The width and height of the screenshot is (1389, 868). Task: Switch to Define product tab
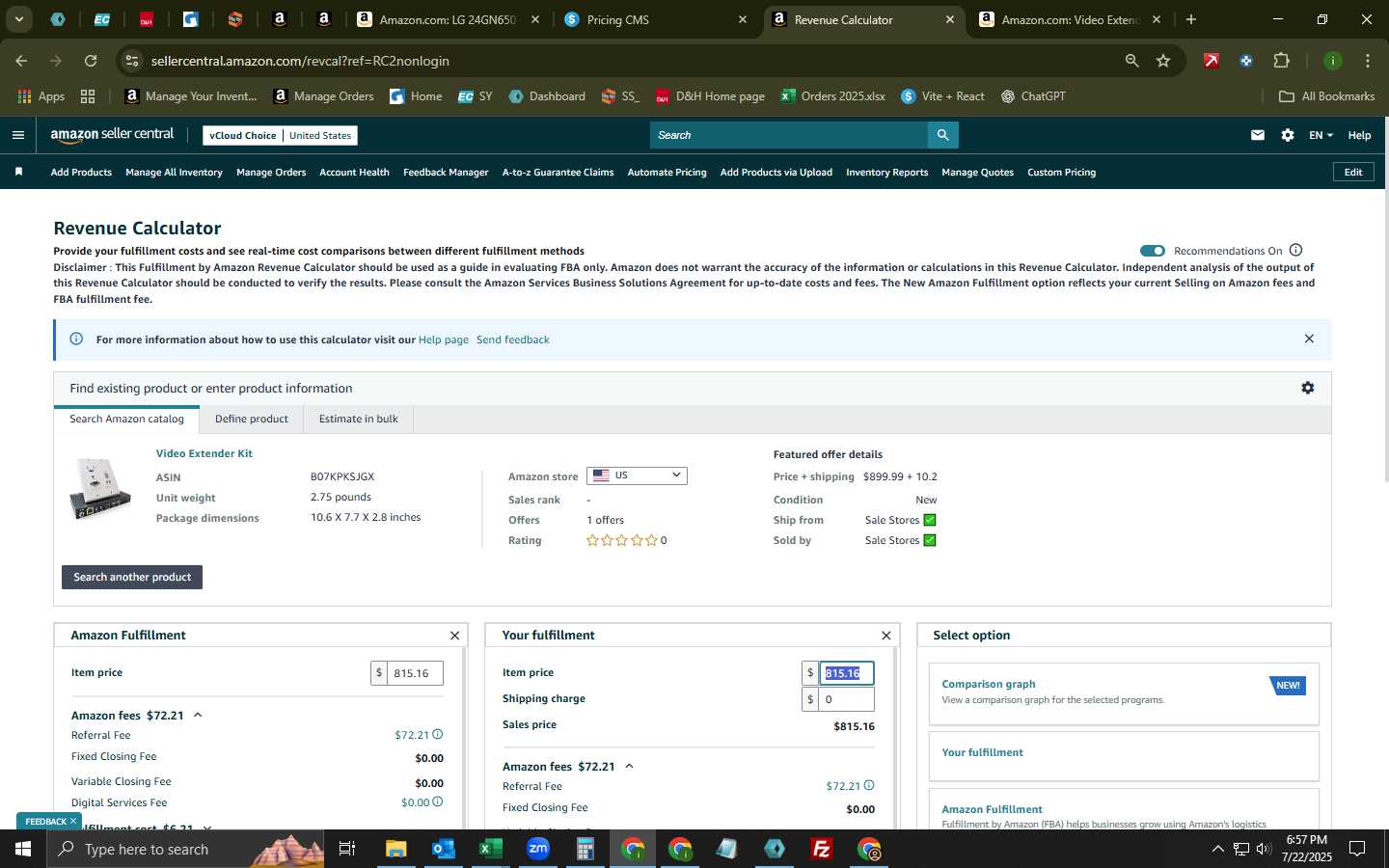[x=251, y=419]
